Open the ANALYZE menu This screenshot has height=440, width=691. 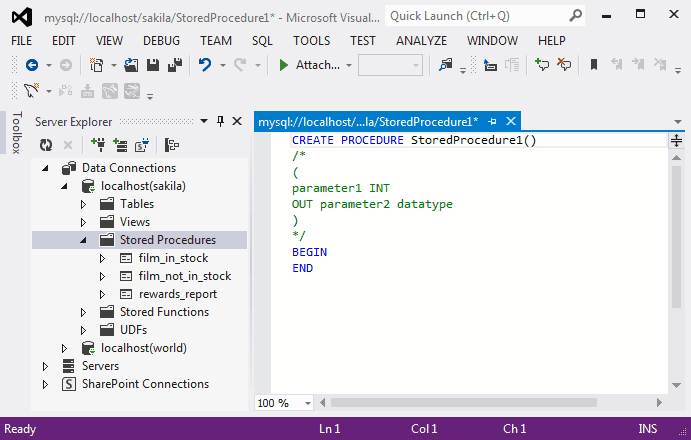[x=421, y=41]
